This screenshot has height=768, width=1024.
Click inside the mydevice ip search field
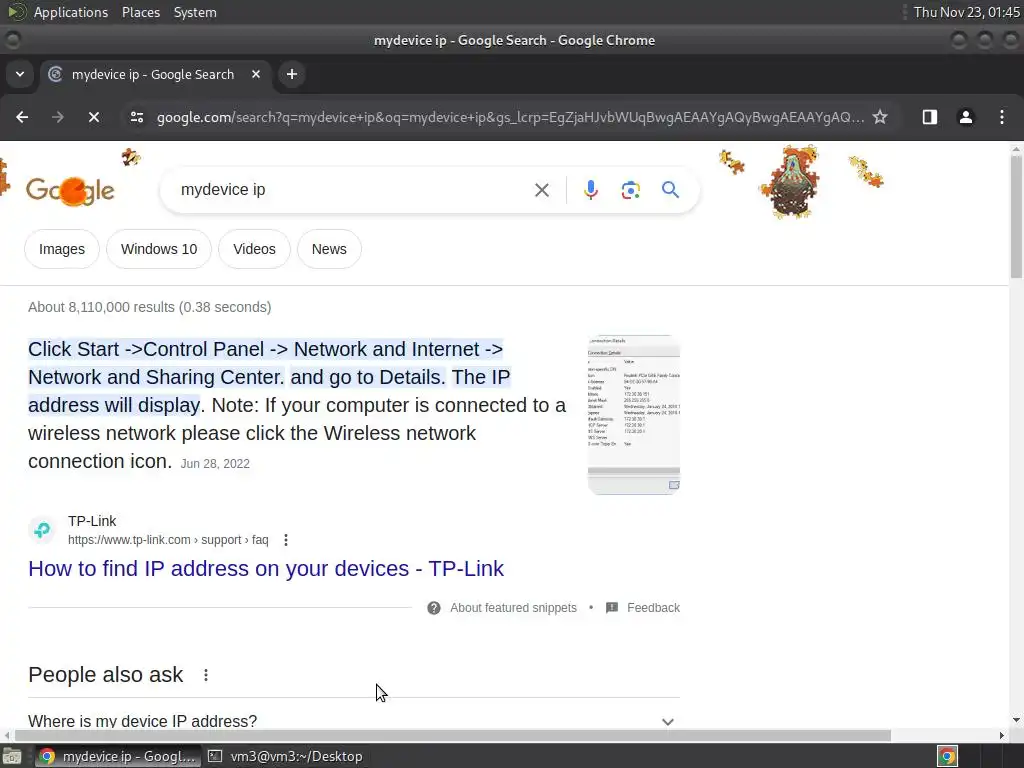tap(353, 190)
